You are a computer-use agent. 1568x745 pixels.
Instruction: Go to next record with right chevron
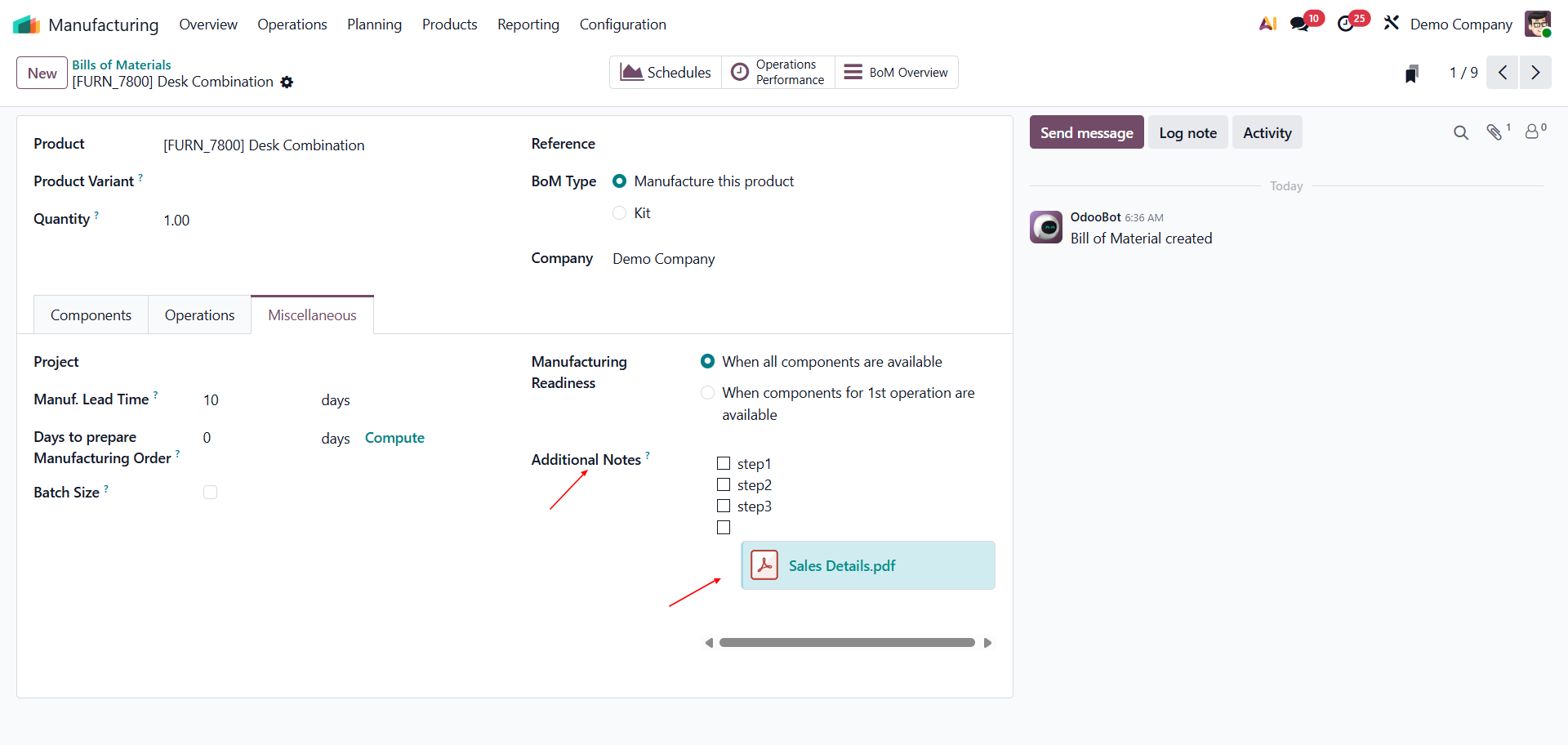pos(1535,73)
